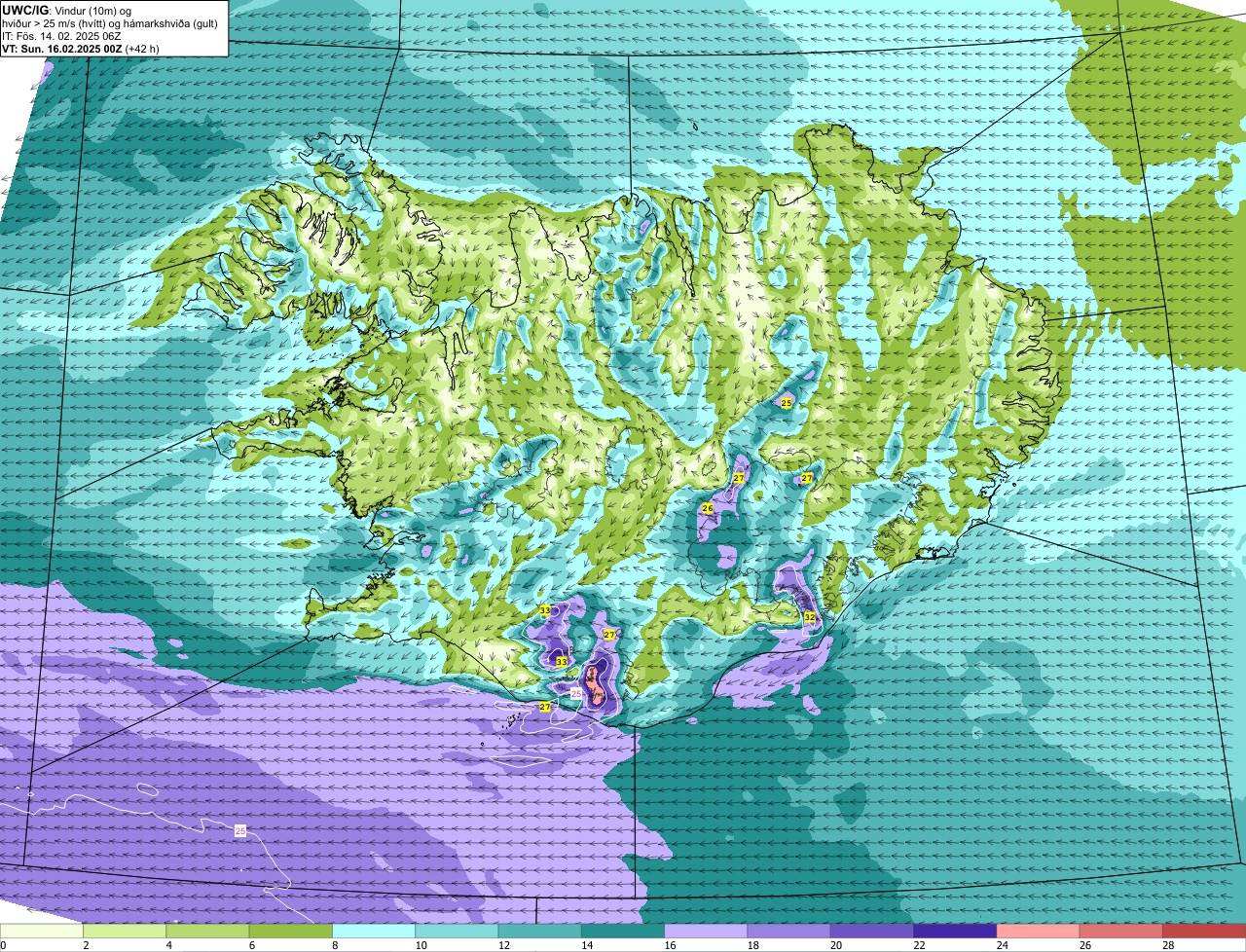Select the 6–8 m/s green legend swatch

291,932
